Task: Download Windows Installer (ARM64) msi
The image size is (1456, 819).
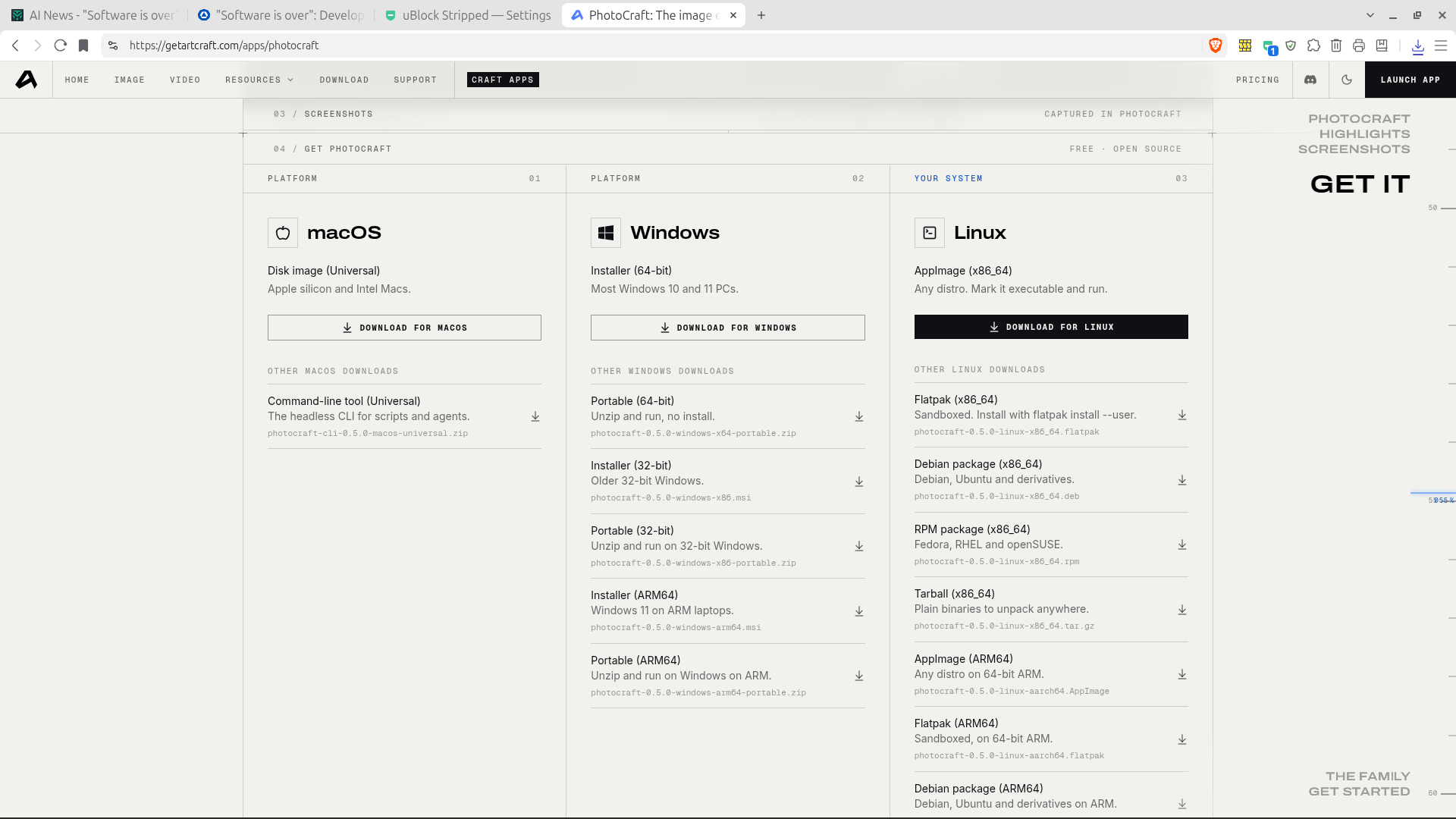Action: click(x=859, y=611)
